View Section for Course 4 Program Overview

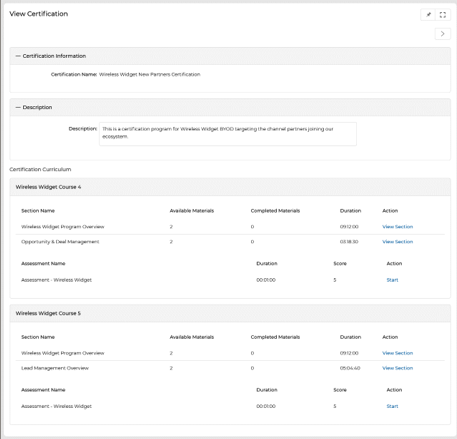397,227
